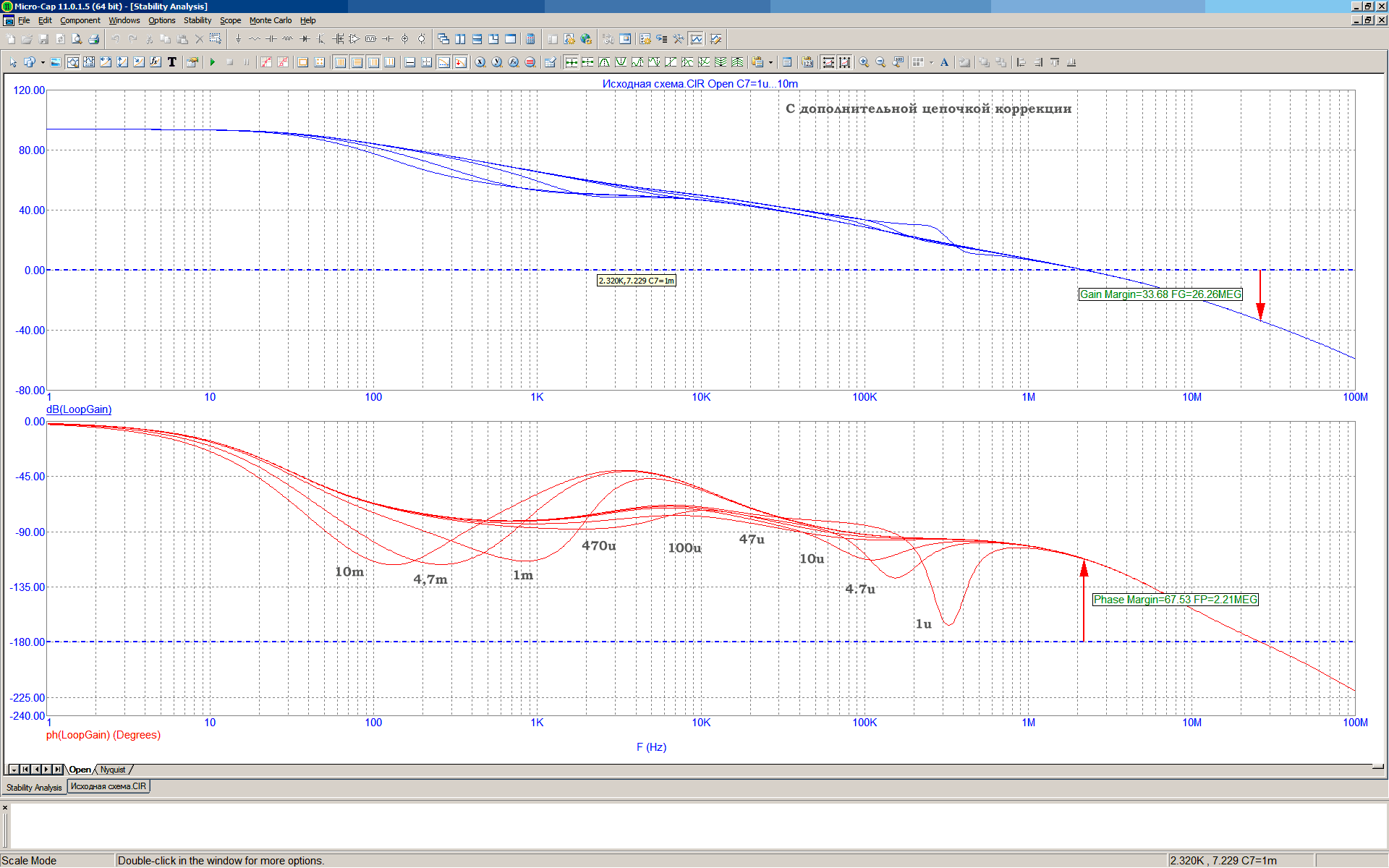Screen dimensions: 1389x868
Task: Toggle the auto scale X axis button
Action: 828,62
